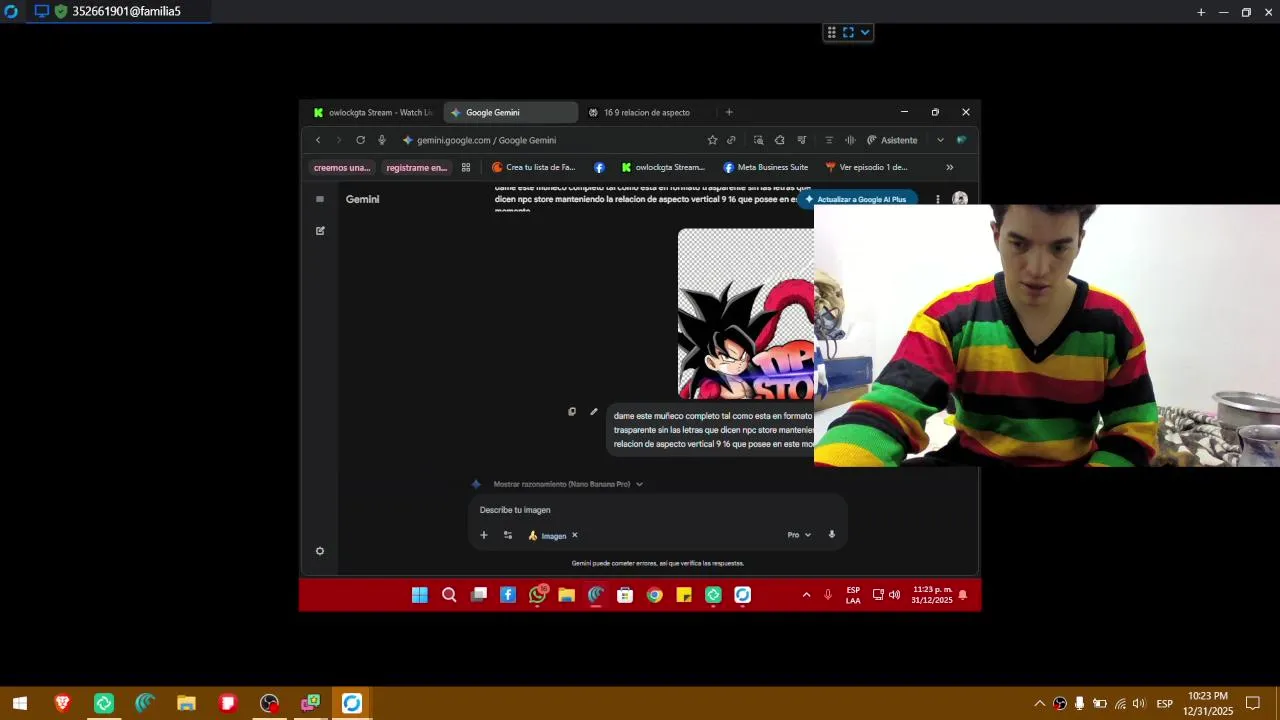Click the link icon in the address bar
The image size is (1280, 720).
pyautogui.click(x=731, y=140)
